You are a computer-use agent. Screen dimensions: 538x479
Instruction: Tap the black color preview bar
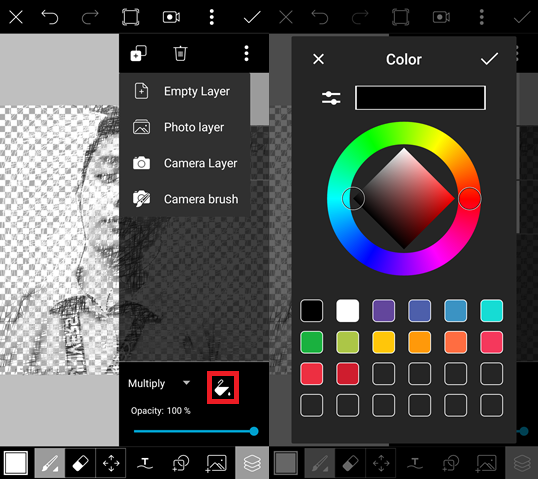[x=420, y=98]
